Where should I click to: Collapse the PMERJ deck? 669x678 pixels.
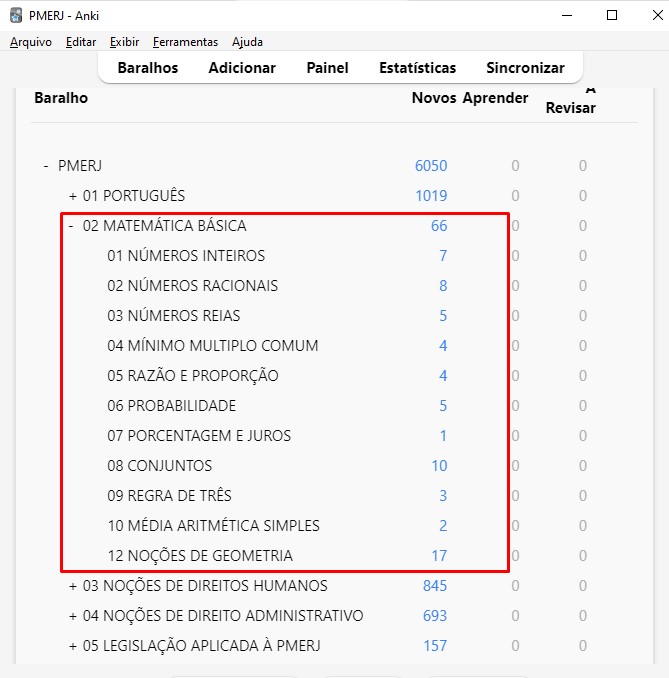coord(46,166)
